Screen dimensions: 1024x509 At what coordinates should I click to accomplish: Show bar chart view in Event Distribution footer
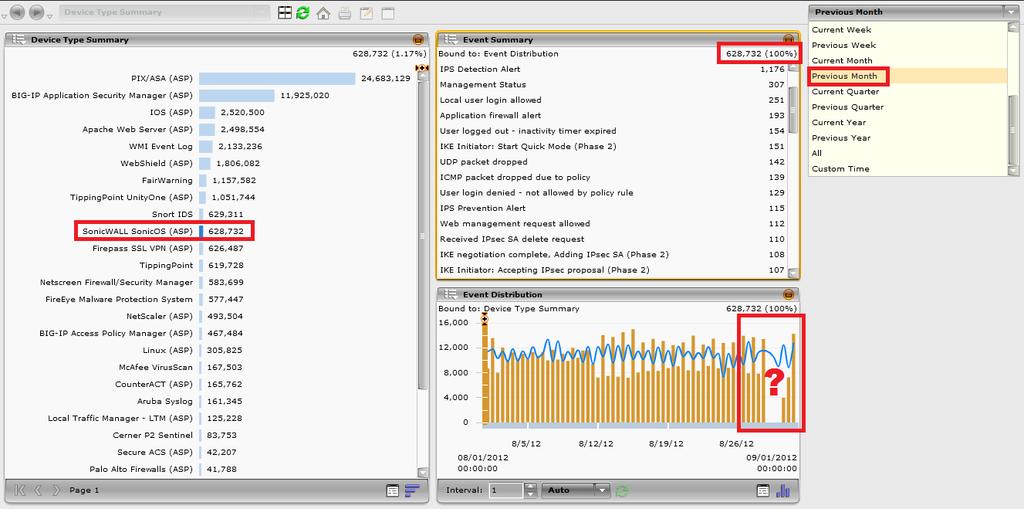pyautogui.click(x=782, y=490)
